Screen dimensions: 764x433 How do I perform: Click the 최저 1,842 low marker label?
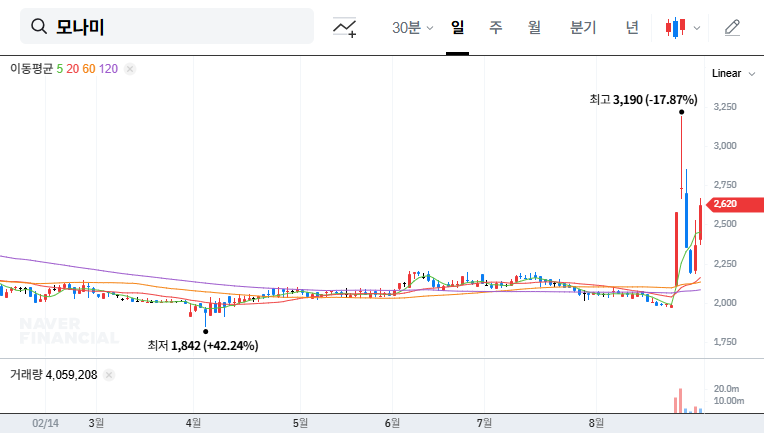coord(203,346)
